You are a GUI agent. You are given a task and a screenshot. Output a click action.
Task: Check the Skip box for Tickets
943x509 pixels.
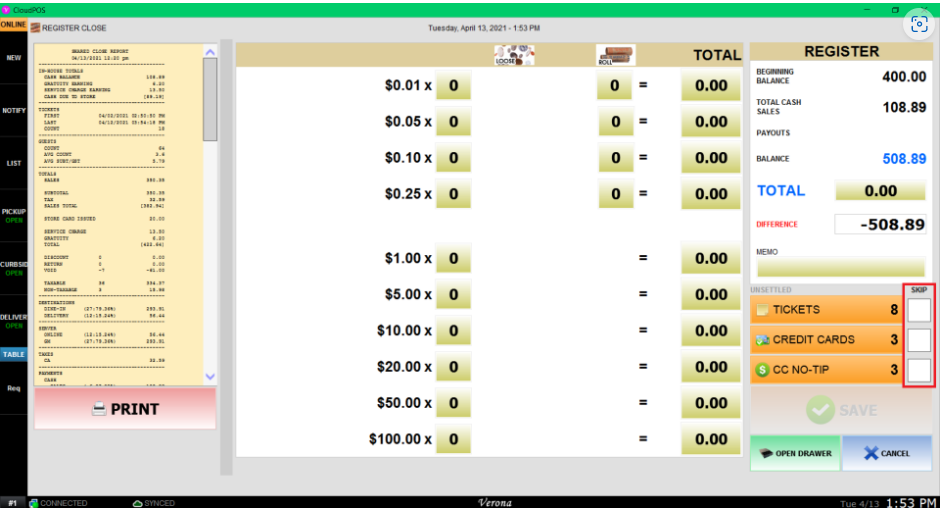pyautogui.click(x=919, y=310)
